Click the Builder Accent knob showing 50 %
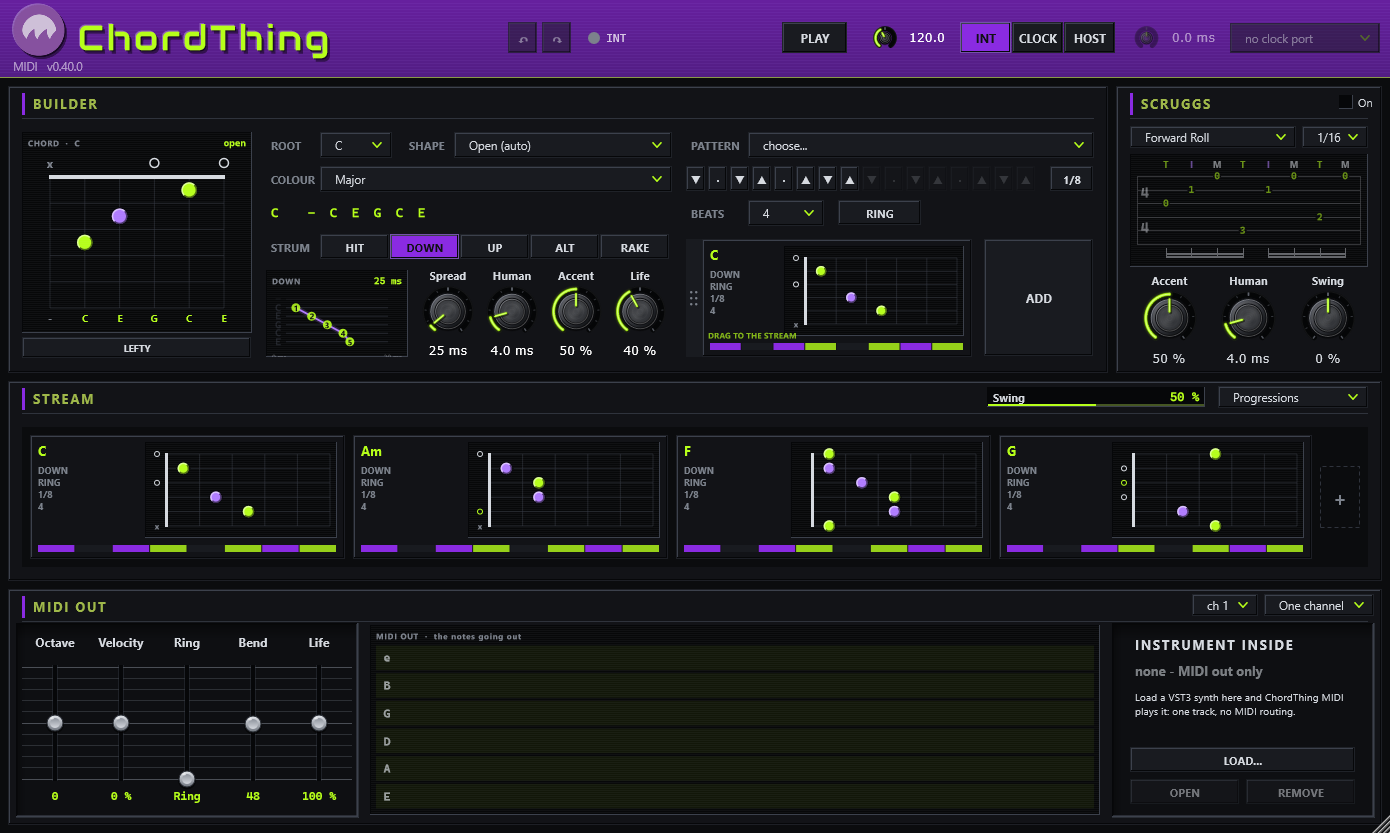 [x=576, y=311]
